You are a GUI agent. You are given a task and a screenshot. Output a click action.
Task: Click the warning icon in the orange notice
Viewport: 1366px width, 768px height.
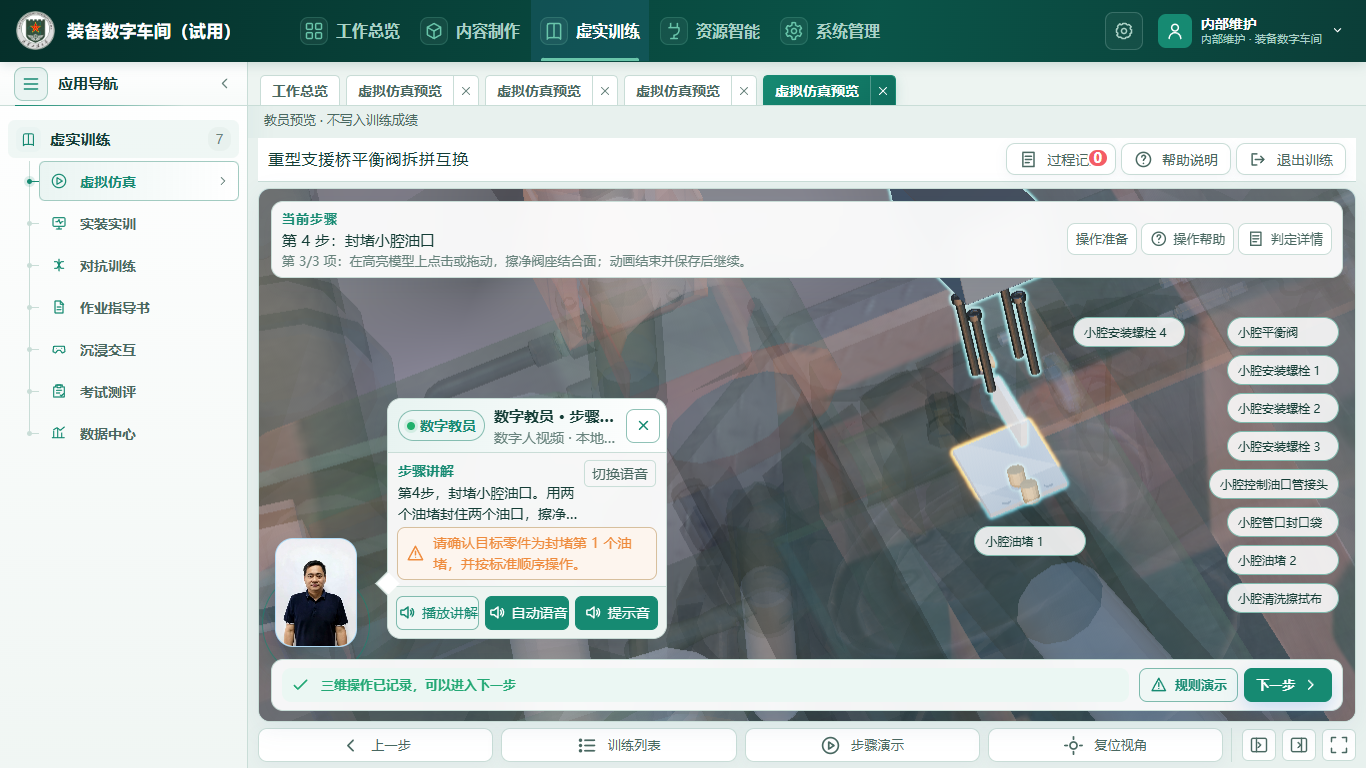point(415,553)
